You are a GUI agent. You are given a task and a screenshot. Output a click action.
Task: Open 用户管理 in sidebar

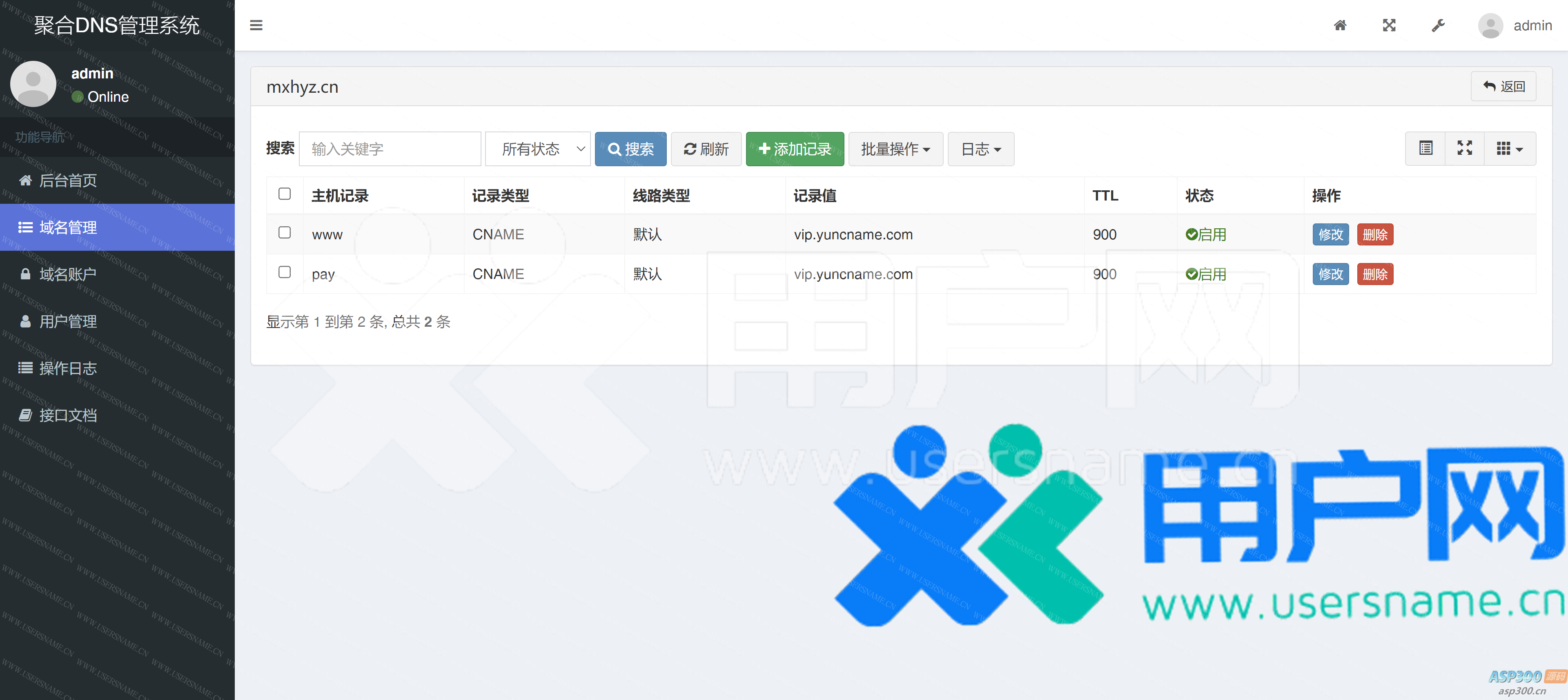pyautogui.click(x=118, y=321)
